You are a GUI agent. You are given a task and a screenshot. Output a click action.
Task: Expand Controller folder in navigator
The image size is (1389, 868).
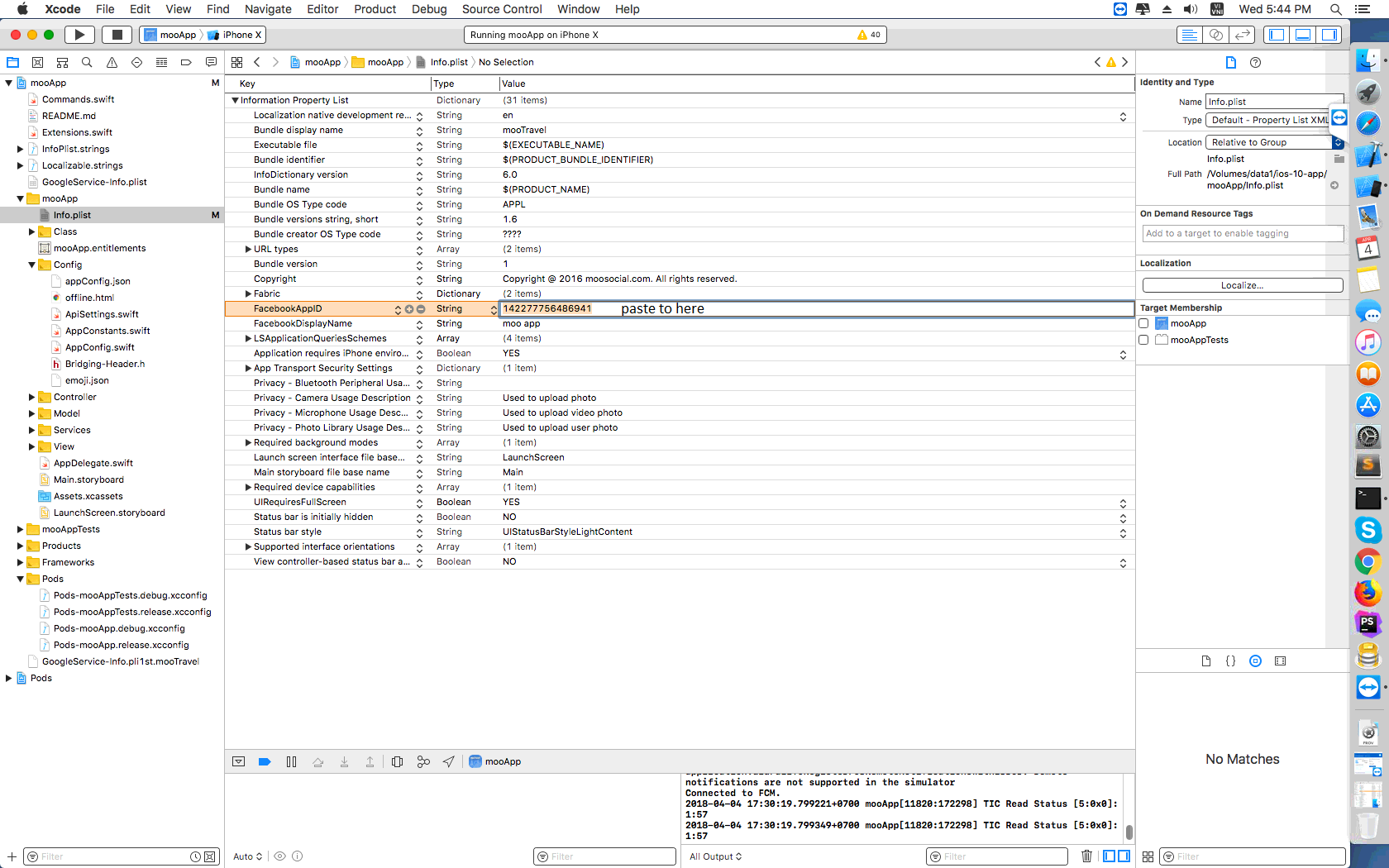point(32,397)
